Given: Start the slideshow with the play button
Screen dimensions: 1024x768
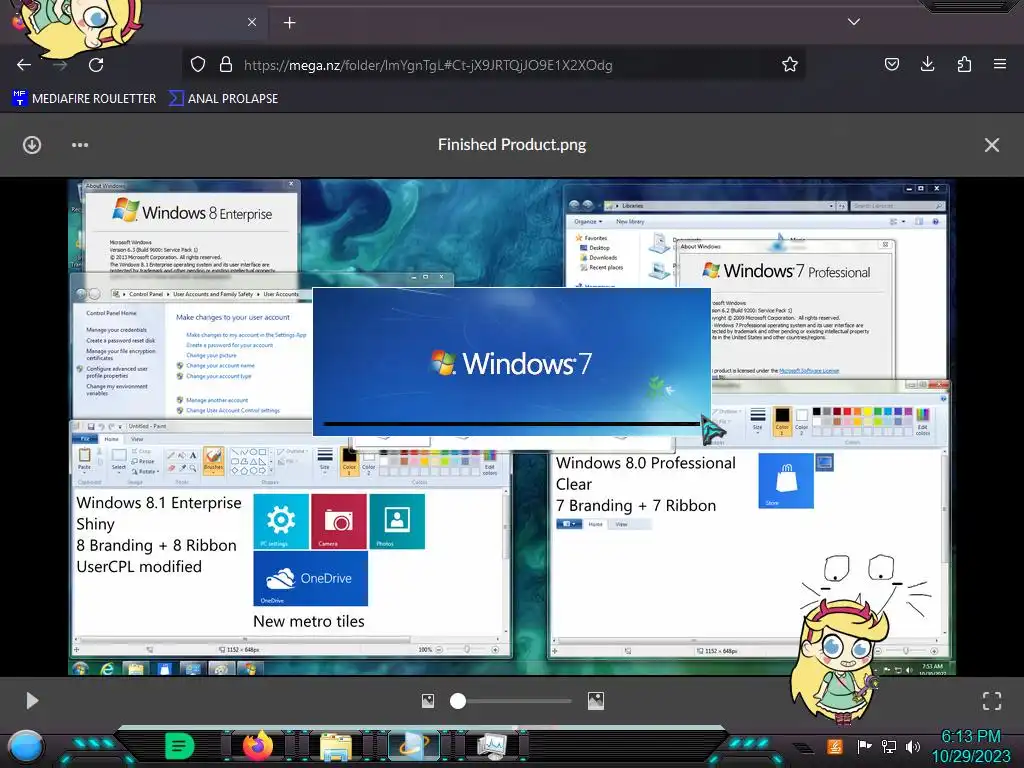Looking at the screenshot, I should 32,701.
